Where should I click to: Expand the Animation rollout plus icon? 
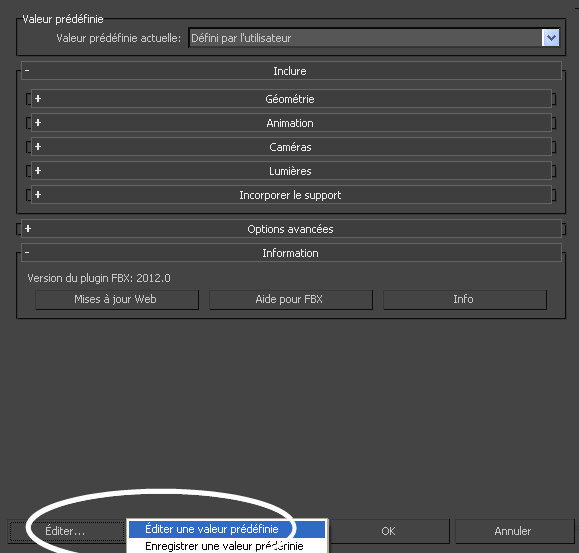[38, 123]
